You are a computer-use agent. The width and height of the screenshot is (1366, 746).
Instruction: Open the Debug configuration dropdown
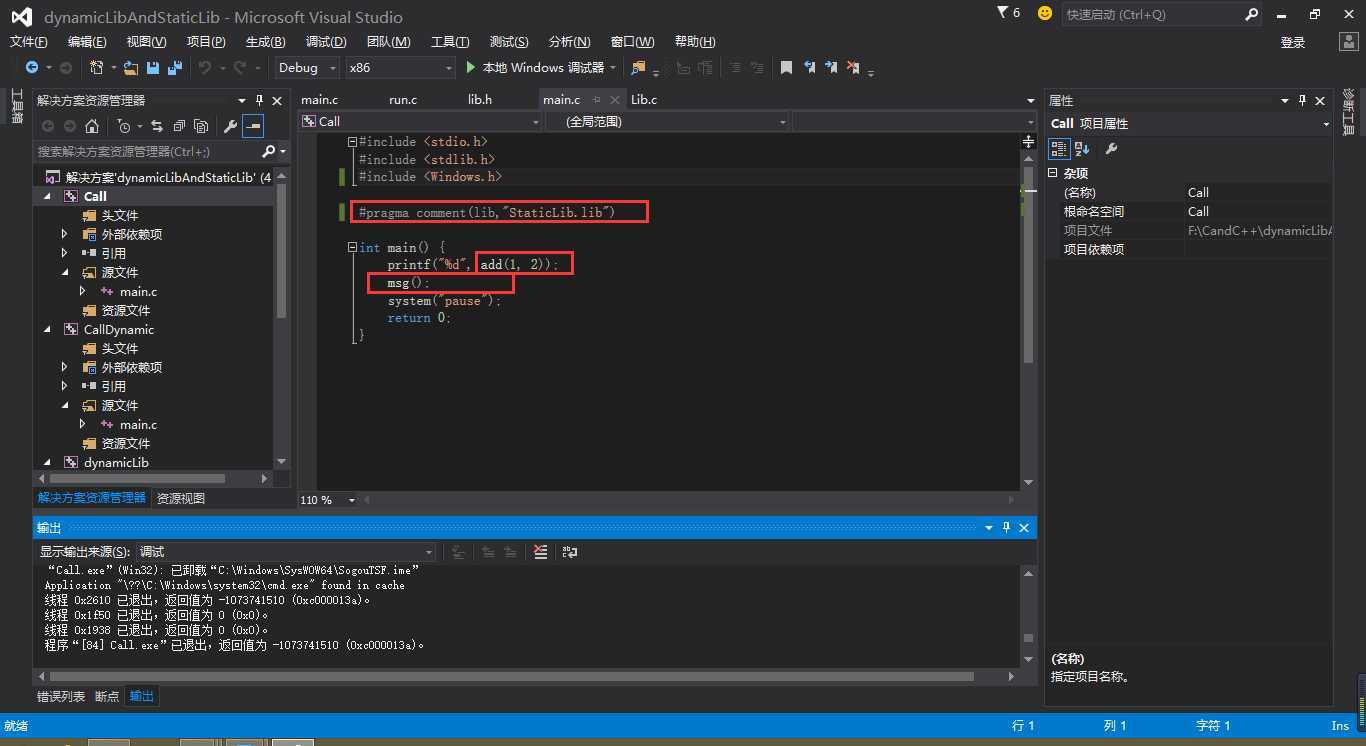309,67
